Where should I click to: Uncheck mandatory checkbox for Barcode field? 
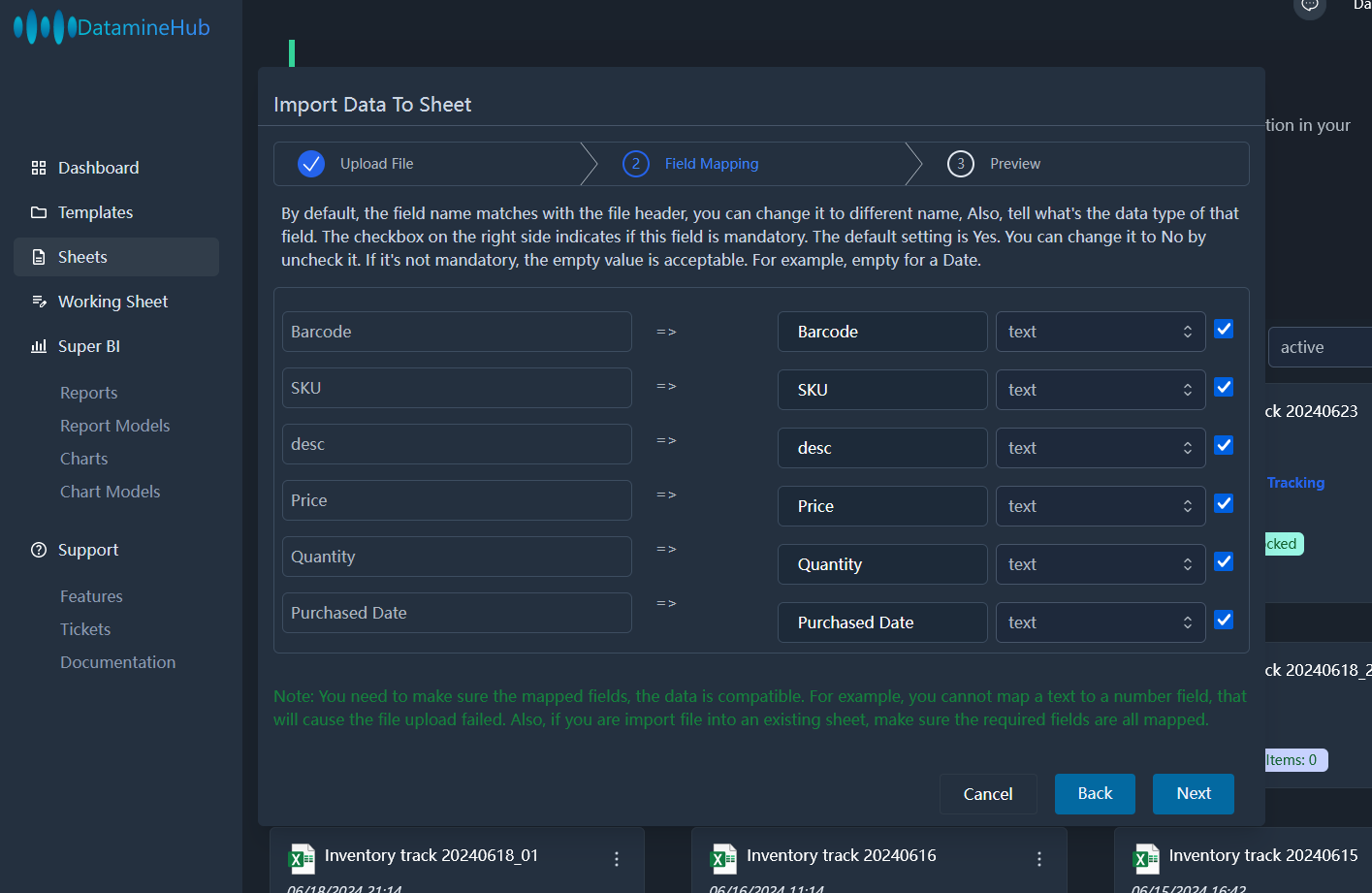click(1224, 330)
